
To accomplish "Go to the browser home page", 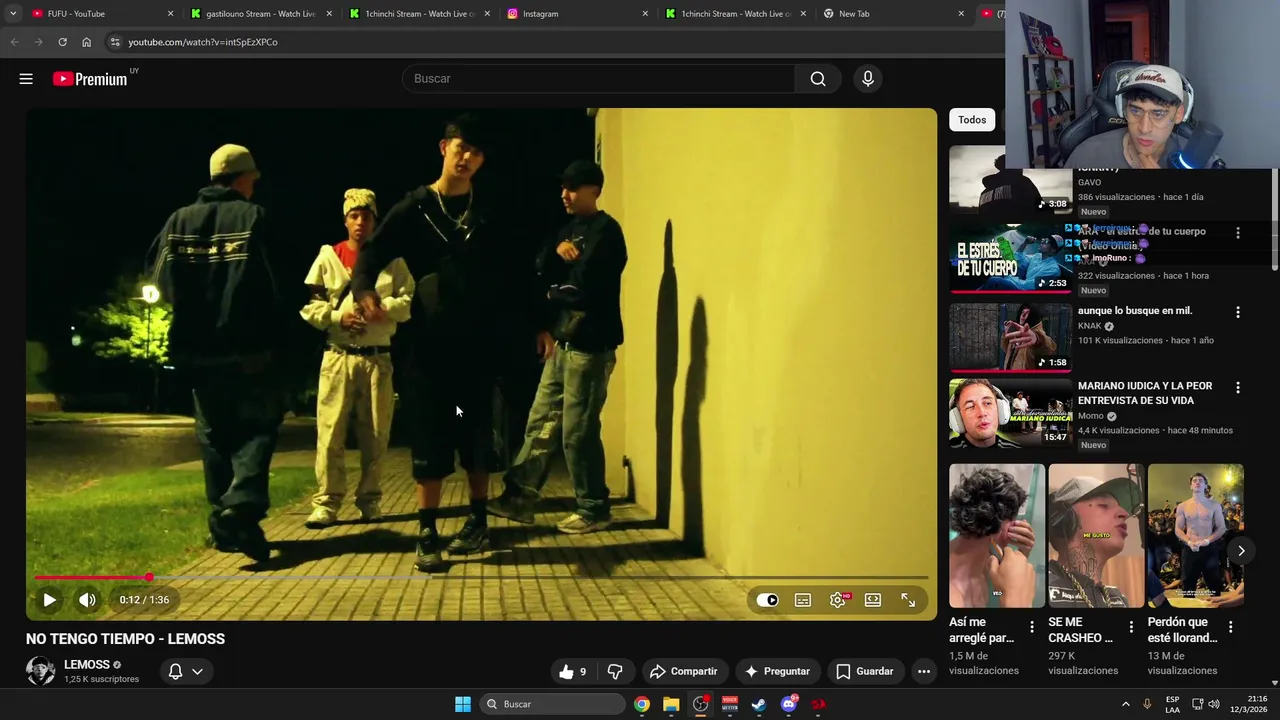I will tap(86, 42).
